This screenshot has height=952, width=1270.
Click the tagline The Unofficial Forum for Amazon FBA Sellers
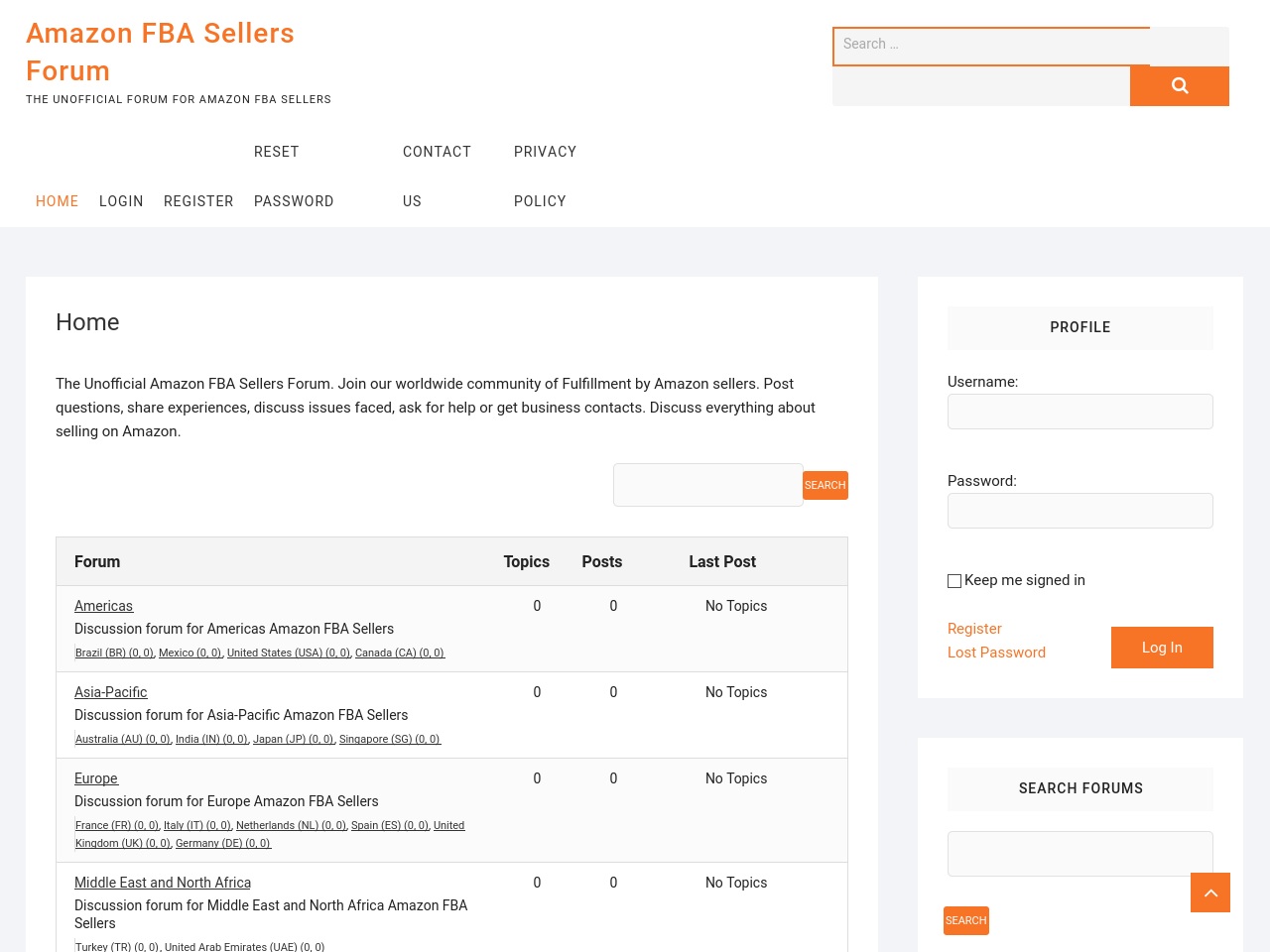pyautogui.click(x=179, y=99)
